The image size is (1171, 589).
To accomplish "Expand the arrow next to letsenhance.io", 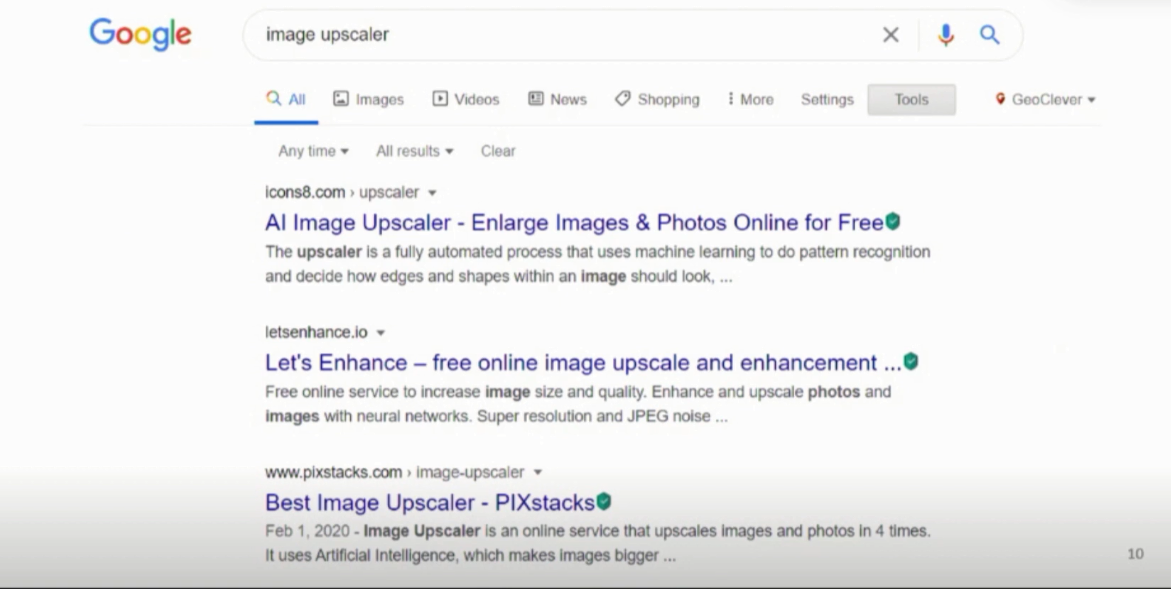I will pos(380,333).
